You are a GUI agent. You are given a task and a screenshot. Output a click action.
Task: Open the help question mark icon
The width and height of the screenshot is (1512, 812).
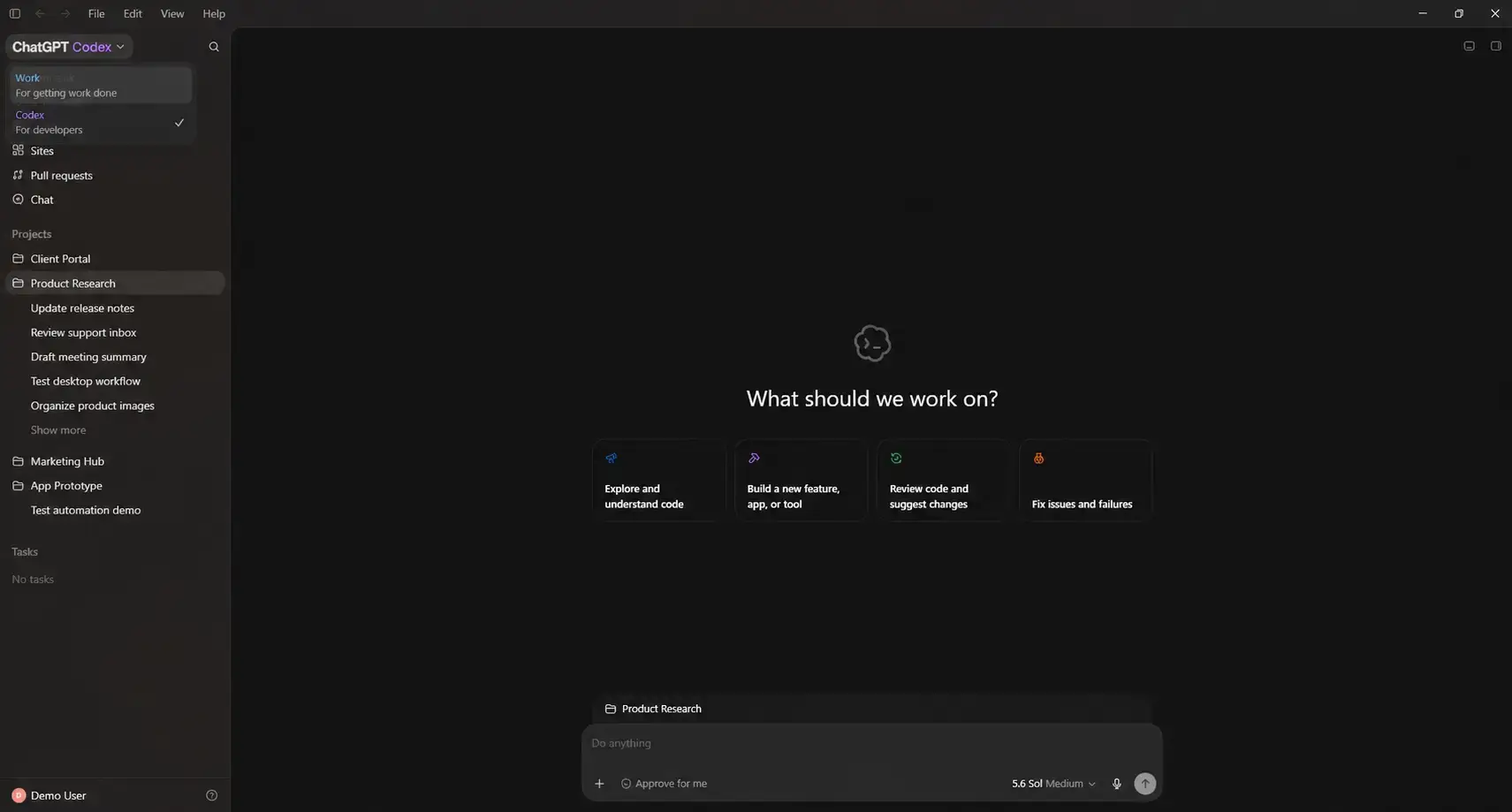[x=211, y=795]
